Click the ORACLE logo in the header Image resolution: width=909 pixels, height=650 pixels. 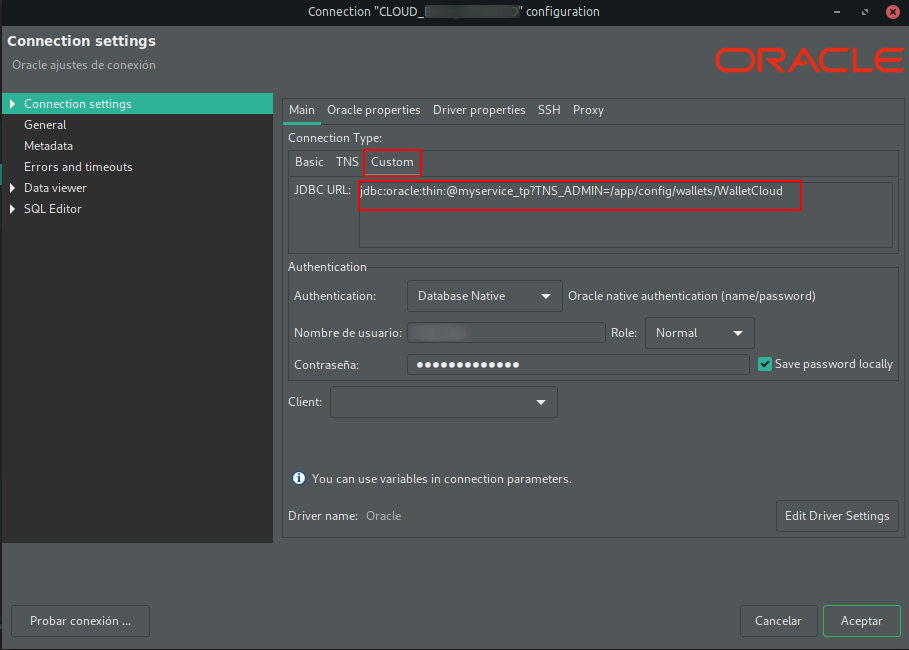click(x=808, y=61)
